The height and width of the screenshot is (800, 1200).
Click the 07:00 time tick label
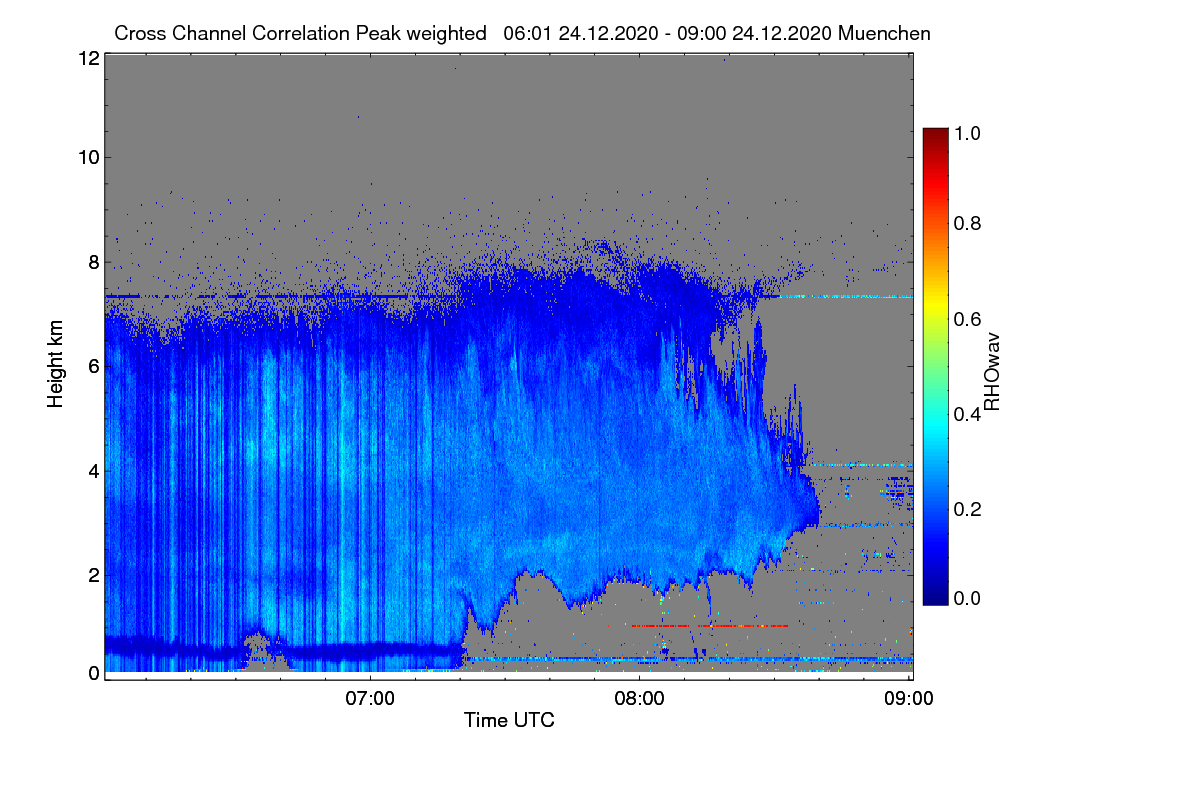(370, 698)
